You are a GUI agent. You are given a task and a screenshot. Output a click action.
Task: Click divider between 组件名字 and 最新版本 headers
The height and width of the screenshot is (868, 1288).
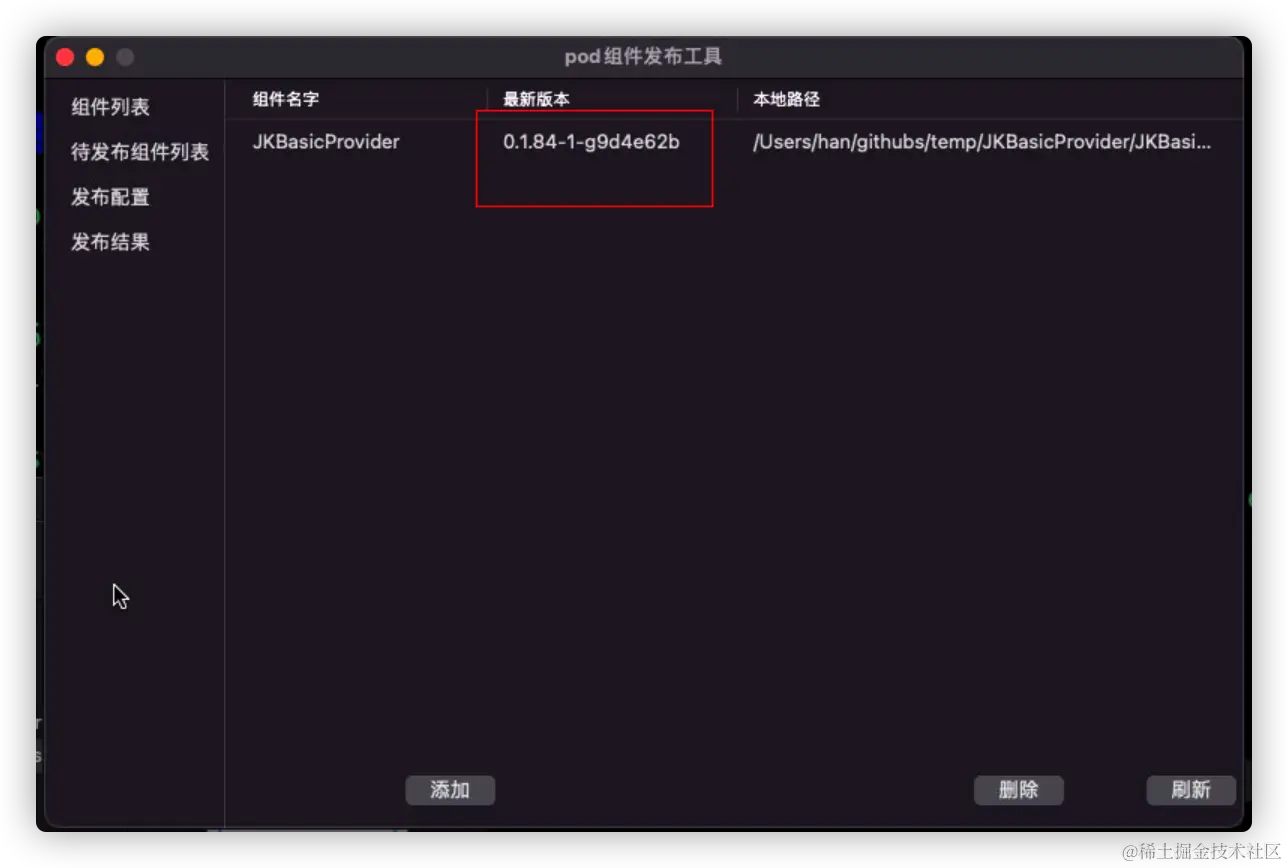487,99
